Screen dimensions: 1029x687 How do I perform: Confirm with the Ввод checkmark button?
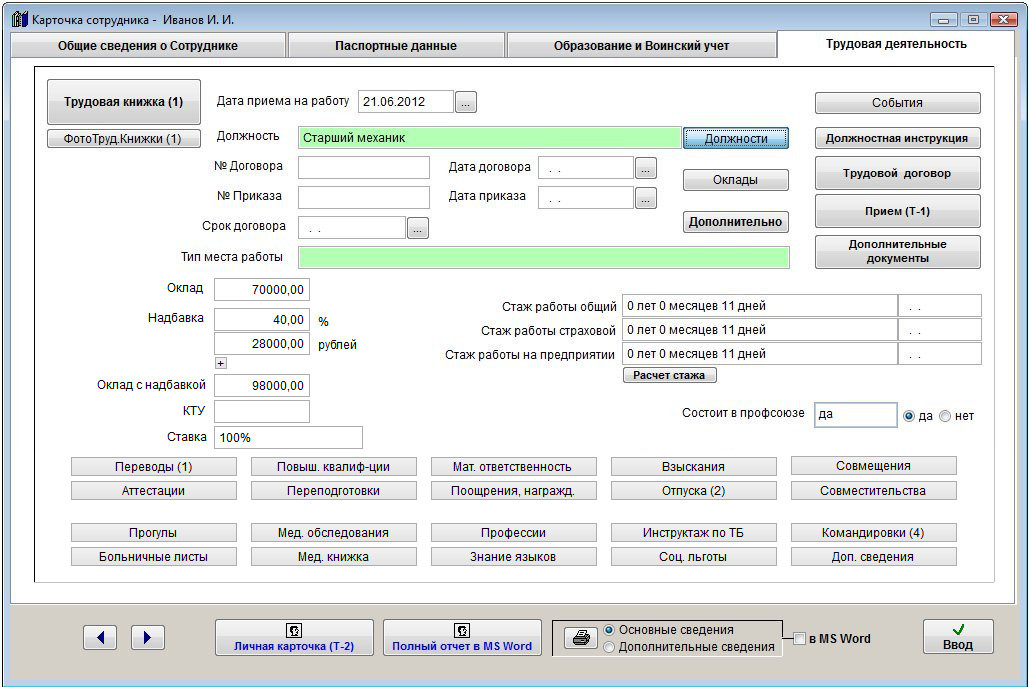(x=957, y=637)
